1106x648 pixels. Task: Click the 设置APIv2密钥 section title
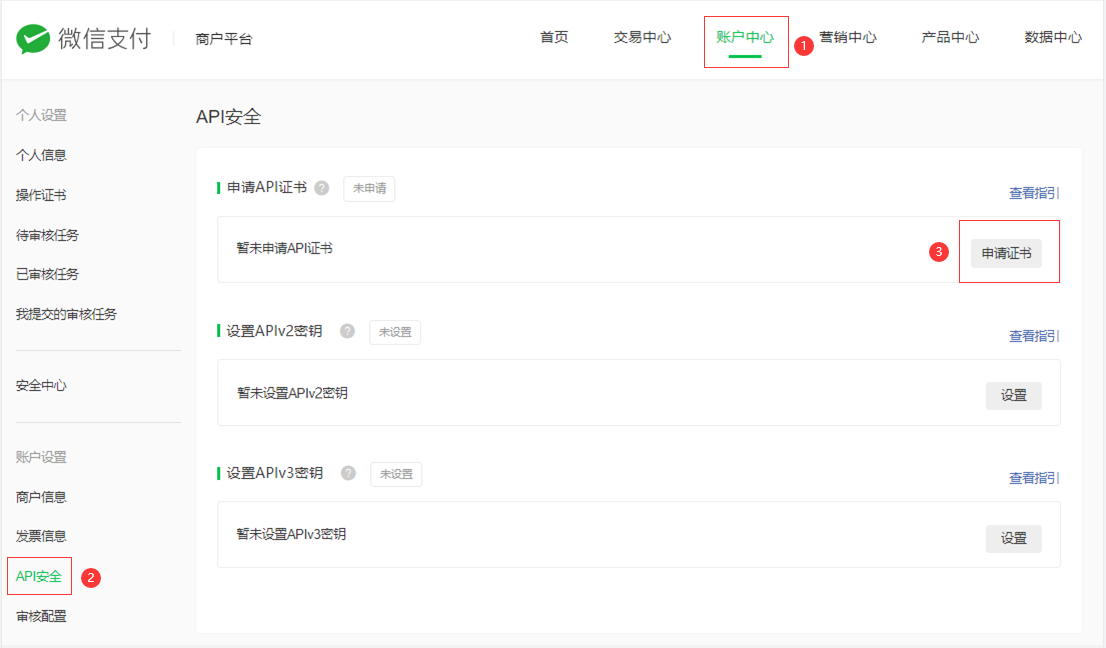pos(274,331)
